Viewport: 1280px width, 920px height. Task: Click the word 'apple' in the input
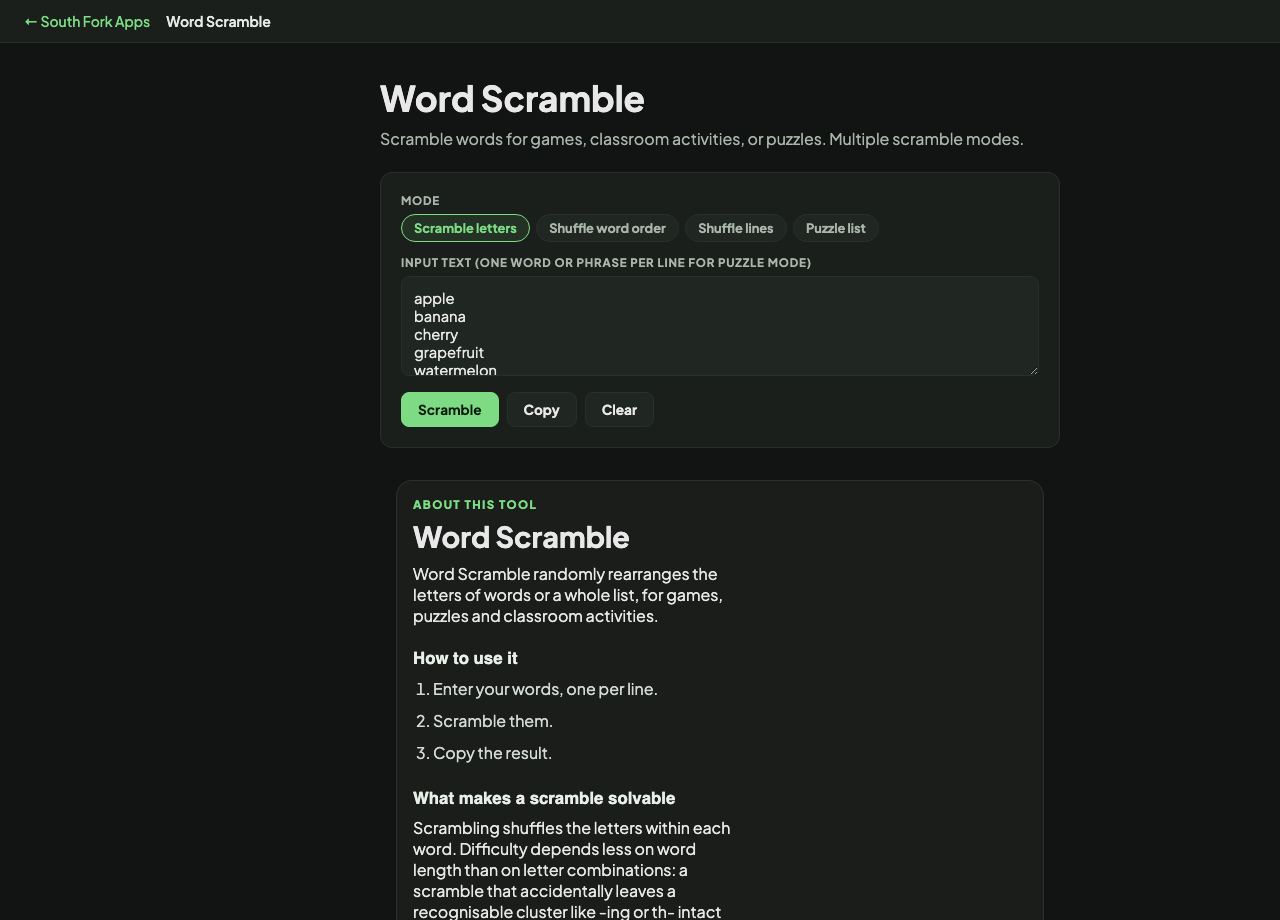pyautogui.click(x=434, y=299)
